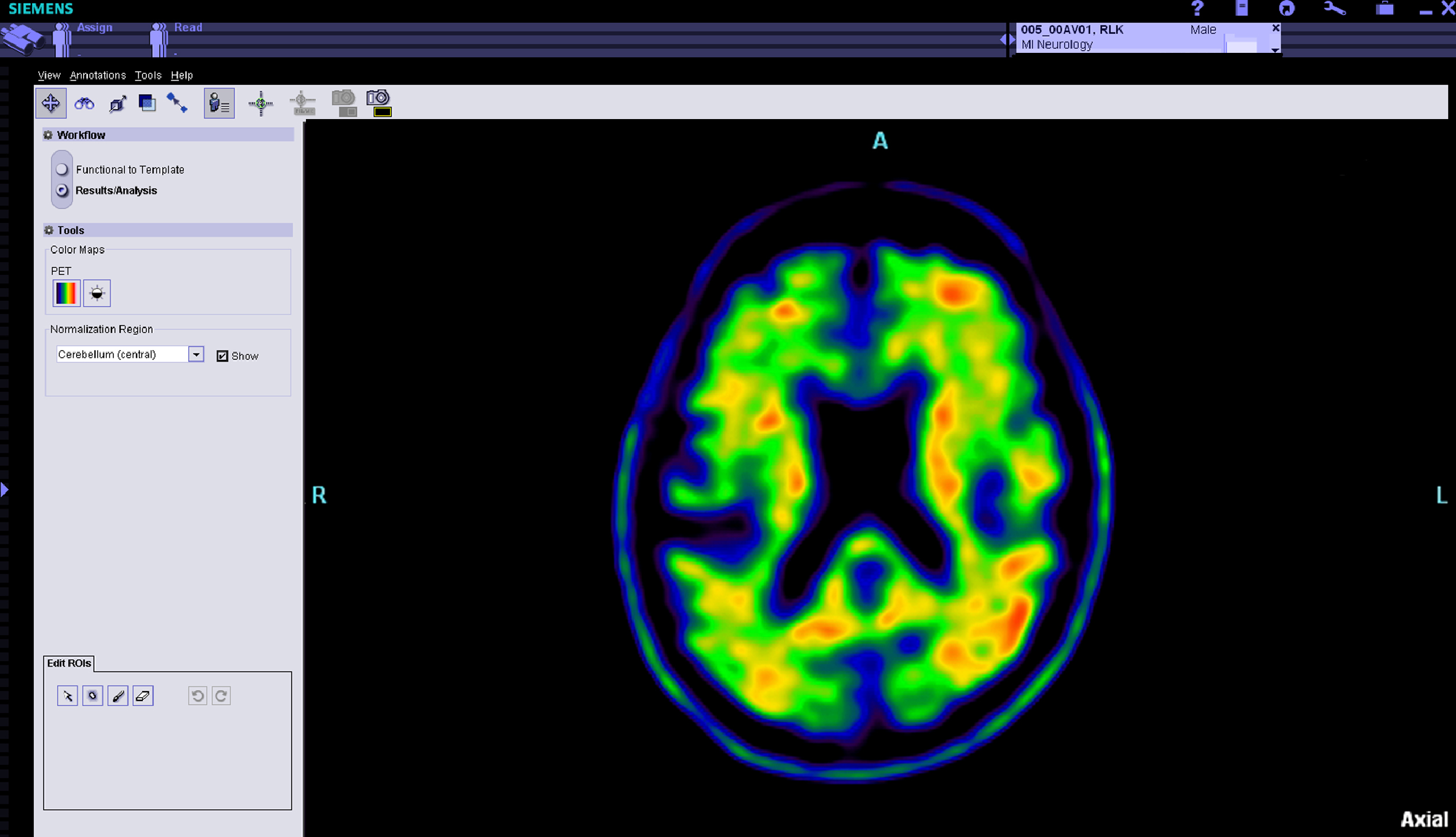Uncheck the Show normalization region checkbox
Viewport: 1456px width, 837px height.
(222, 356)
